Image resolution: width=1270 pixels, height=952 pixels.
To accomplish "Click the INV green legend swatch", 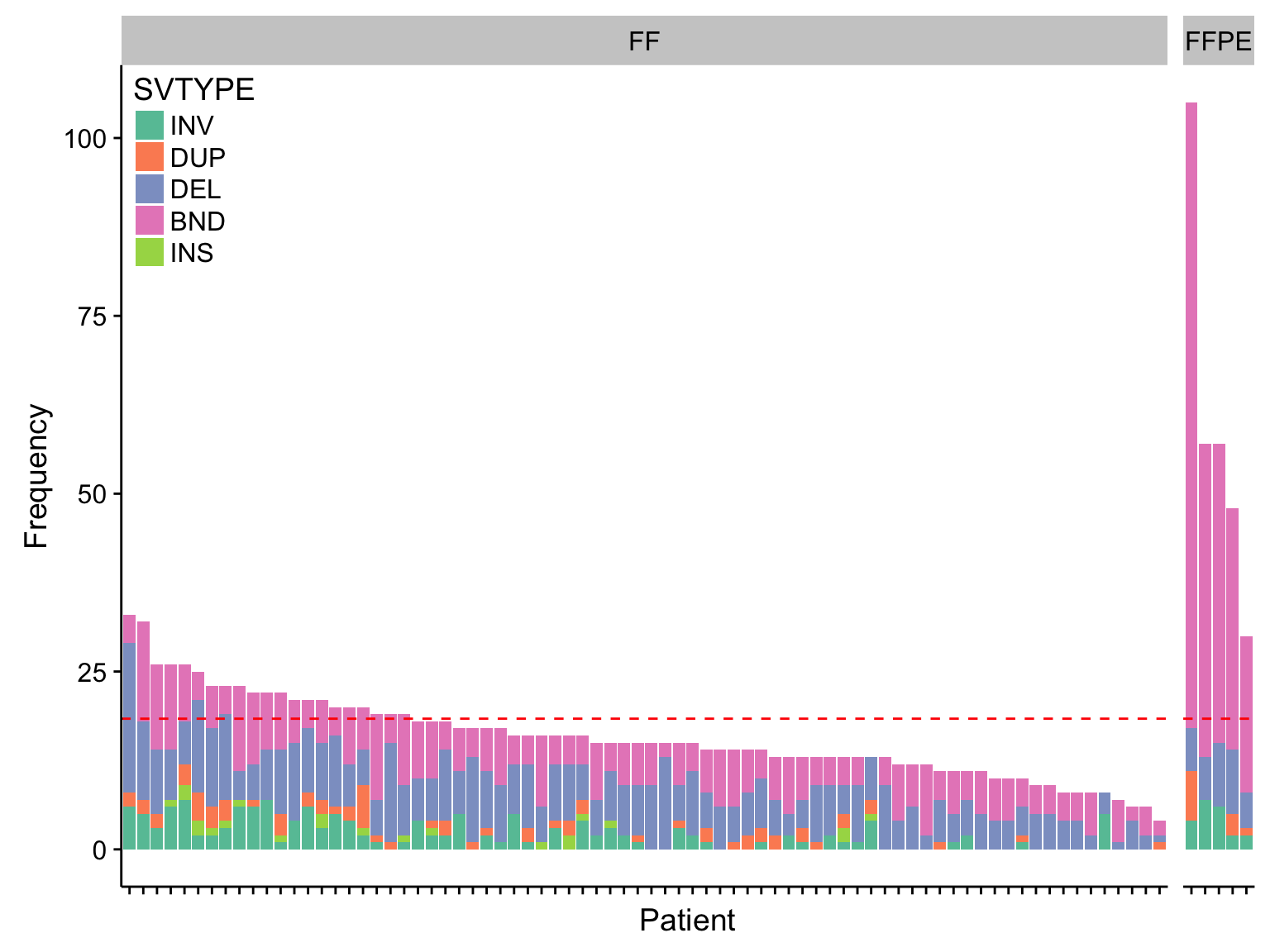I will click(150, 126).
